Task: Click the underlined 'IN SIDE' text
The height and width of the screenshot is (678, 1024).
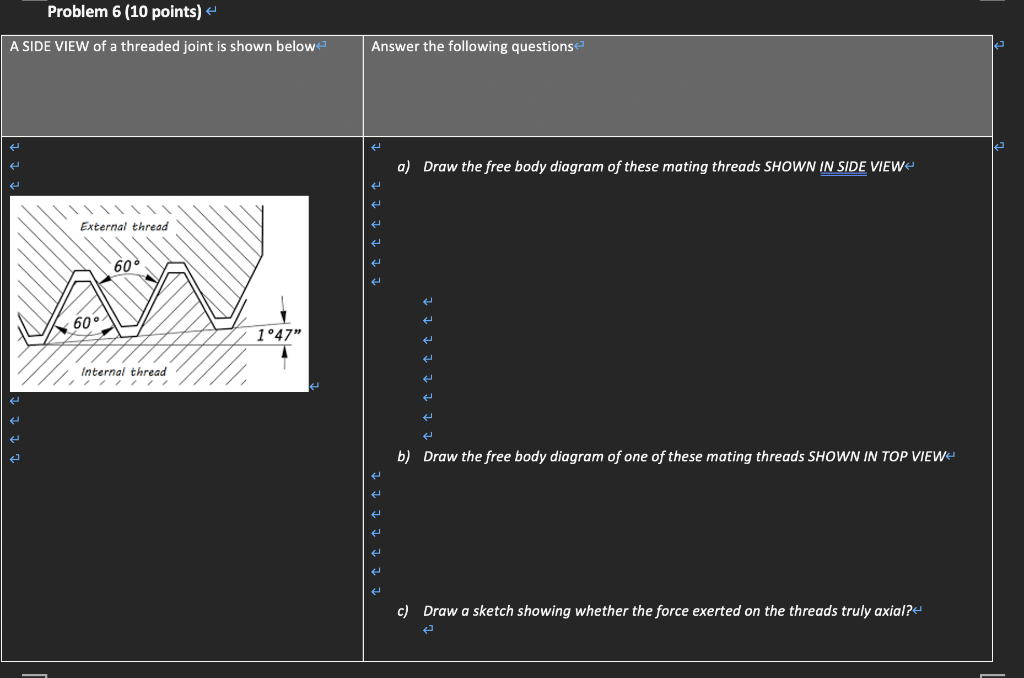Action: [843, 166]
